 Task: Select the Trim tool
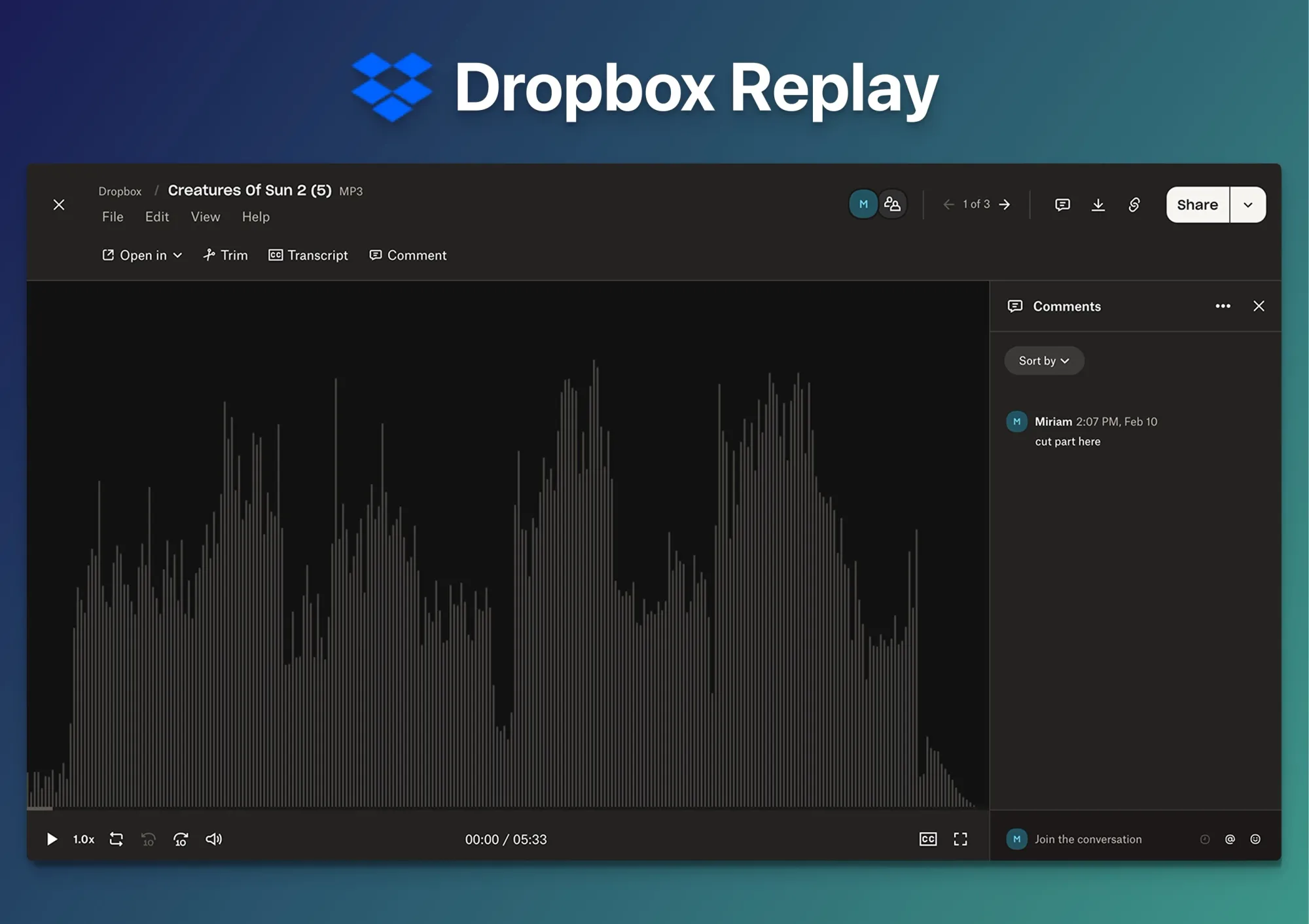coord(225,255)
